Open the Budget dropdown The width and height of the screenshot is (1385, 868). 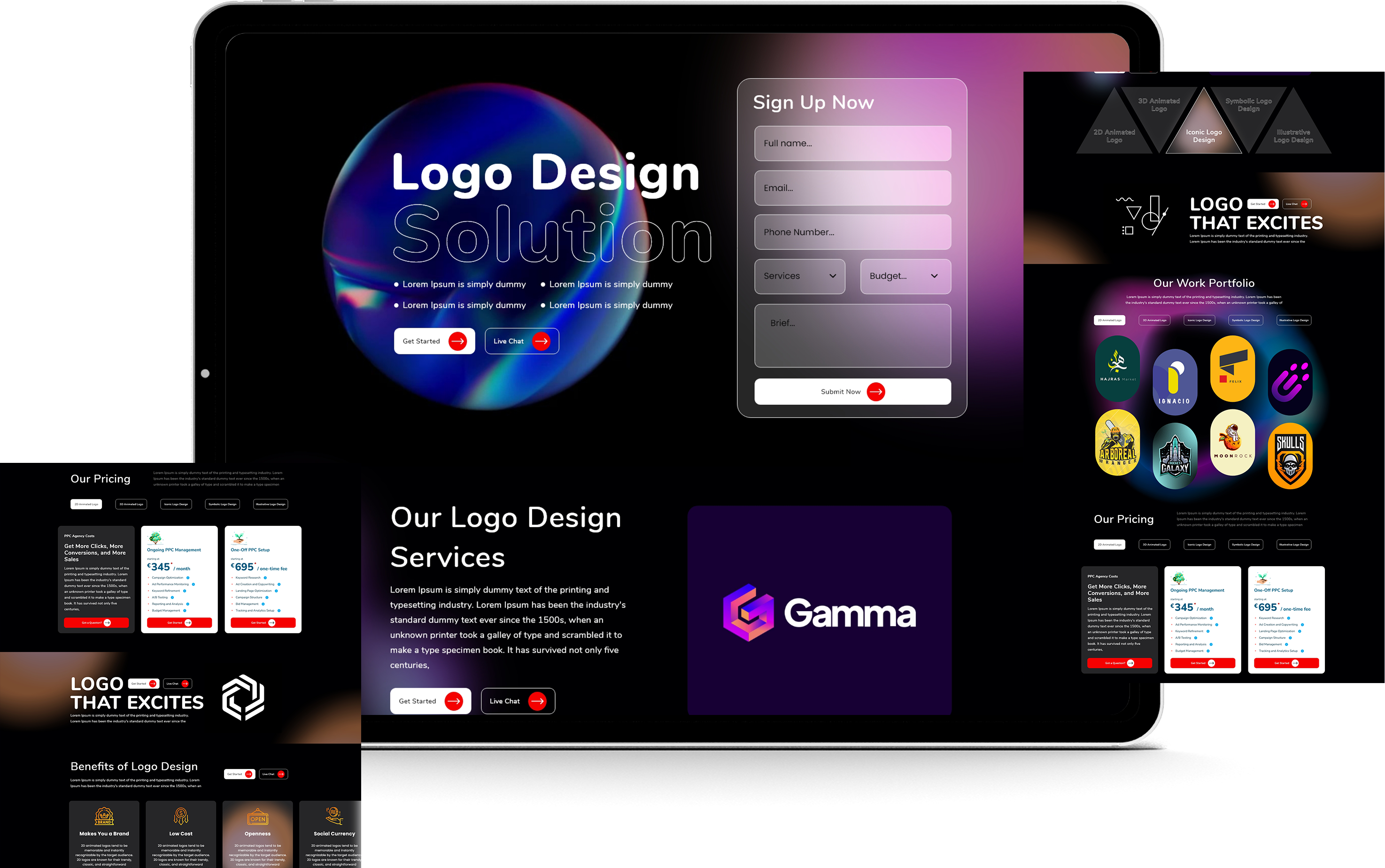pos(905,276)
